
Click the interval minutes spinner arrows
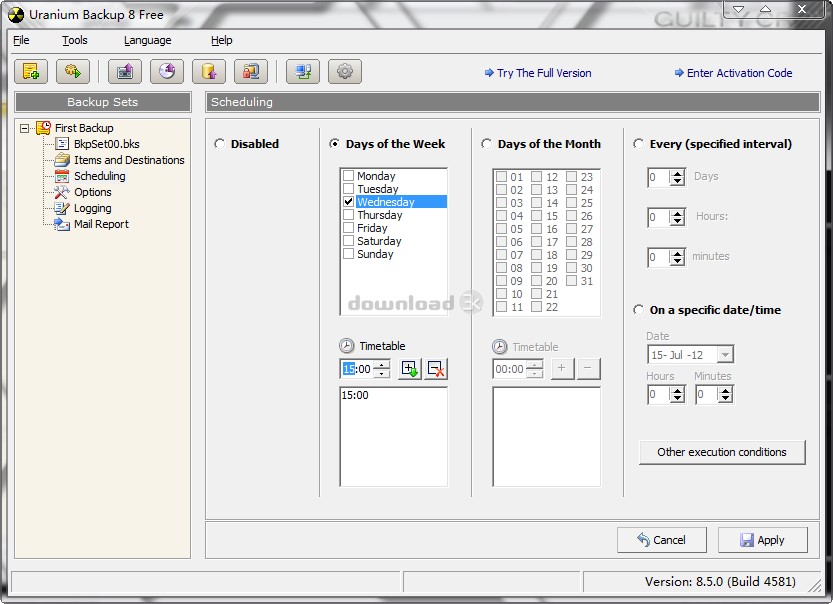tap(677, 257)
